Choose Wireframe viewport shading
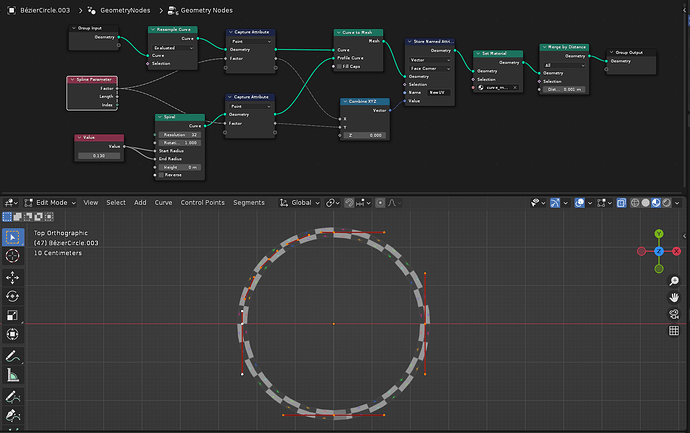This screenshot has height=433, width=690. [x=635, y=203]
